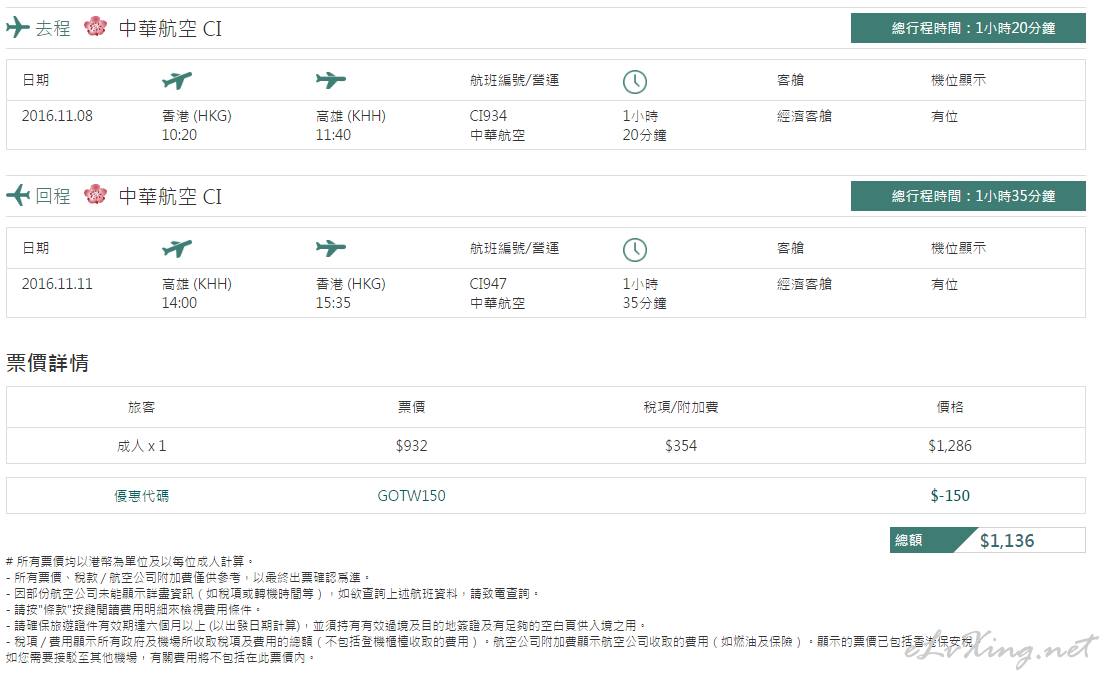Click the 中華航空 CI title in the return header
This screenshot has width=1109, height=682.
(170, 196)
